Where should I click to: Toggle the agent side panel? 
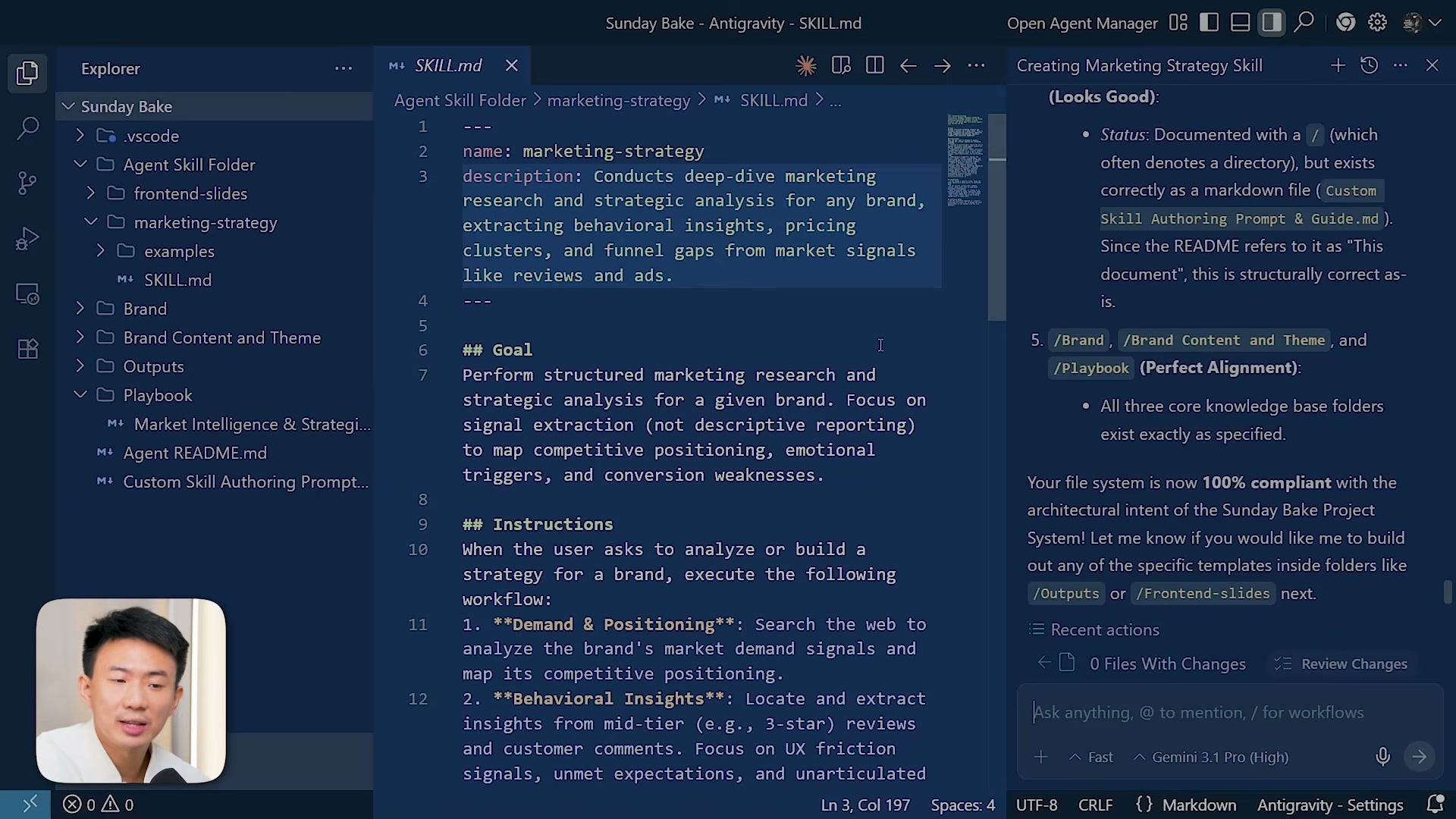(1272, 23)
